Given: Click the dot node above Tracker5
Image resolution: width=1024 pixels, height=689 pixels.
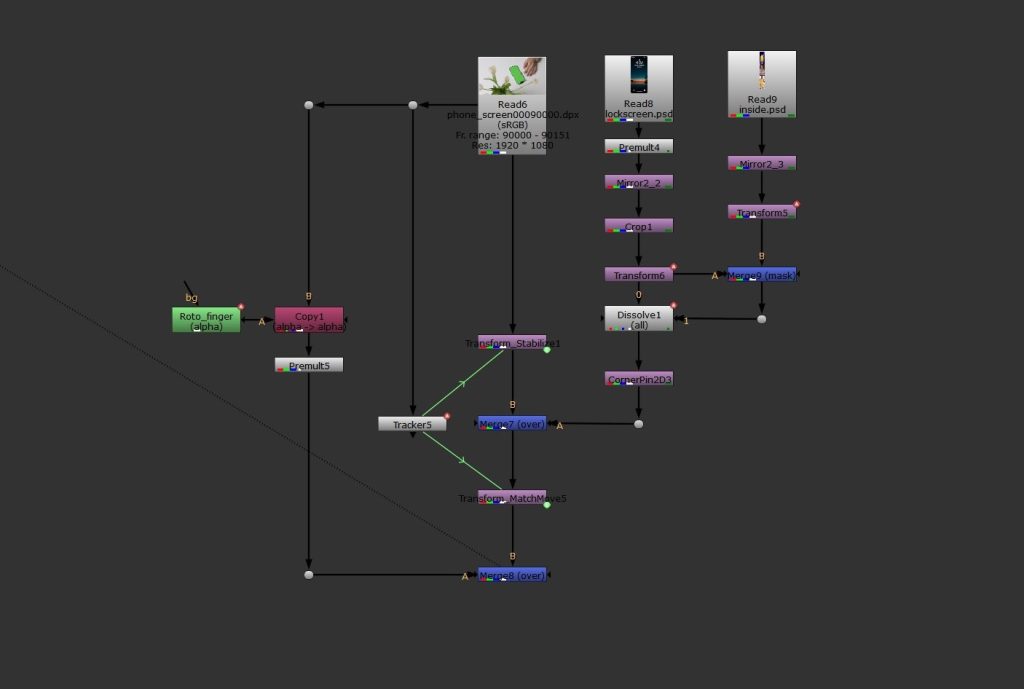Looking at the screenshot, I should 413,104.
